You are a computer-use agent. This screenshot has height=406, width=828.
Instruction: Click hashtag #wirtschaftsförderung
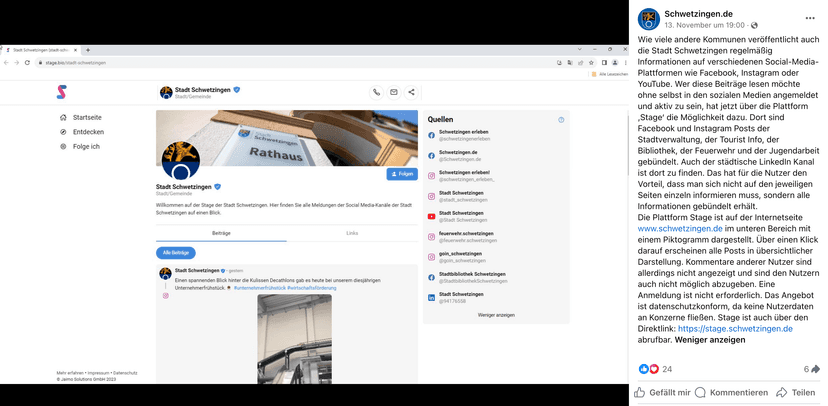click(312, 288)
